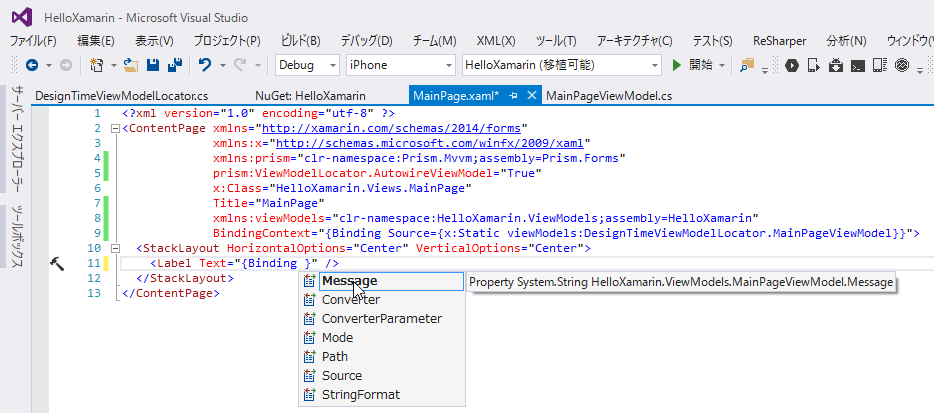Collapse the StackLayout element on line 10
The width and height of the screenshot is (934, 413).
tap(115, 248)
